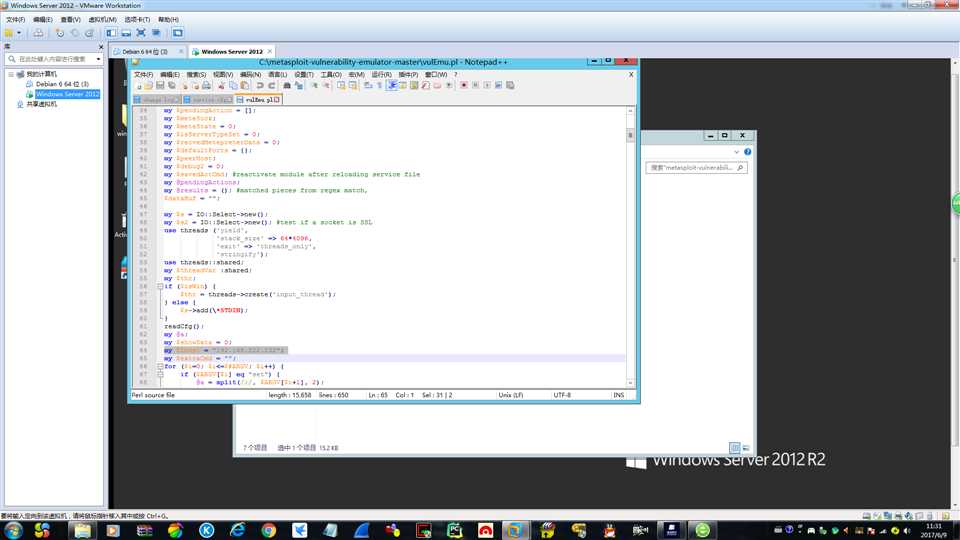Open Notepad++ 设置(T) menu
The image size is (960, 540).
coord(304,75)
